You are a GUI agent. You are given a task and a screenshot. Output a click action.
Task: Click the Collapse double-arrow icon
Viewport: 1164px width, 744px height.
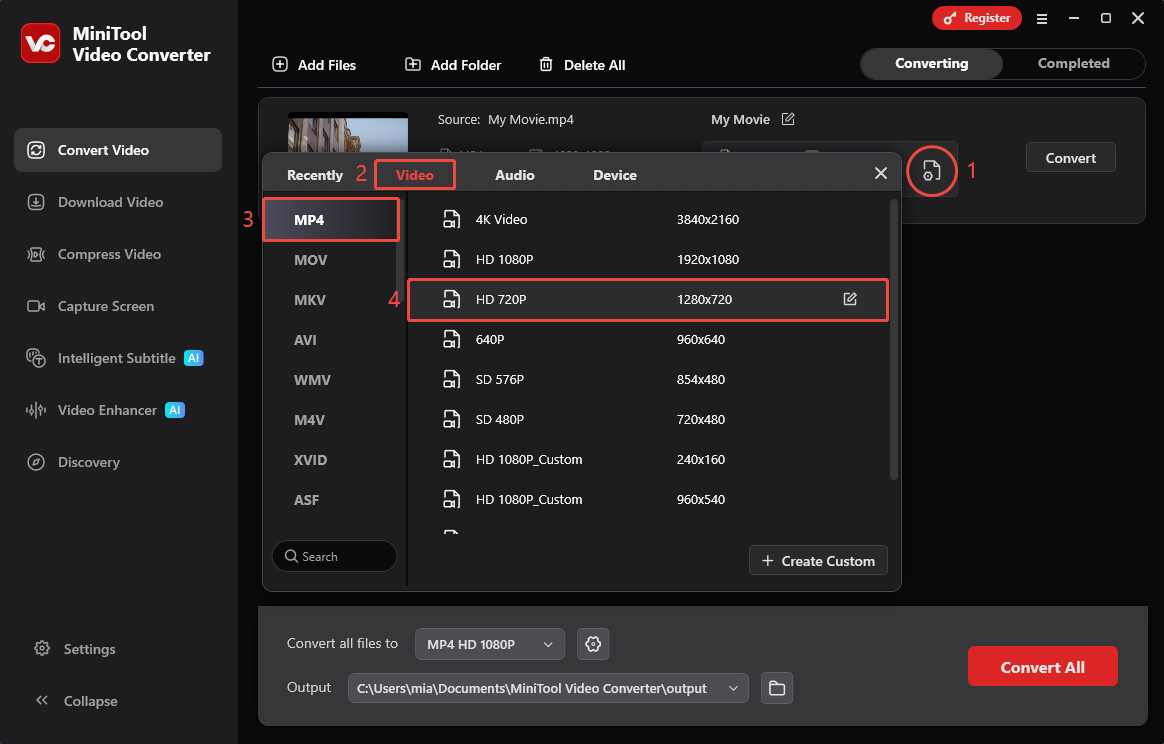[x=42, y=700]
